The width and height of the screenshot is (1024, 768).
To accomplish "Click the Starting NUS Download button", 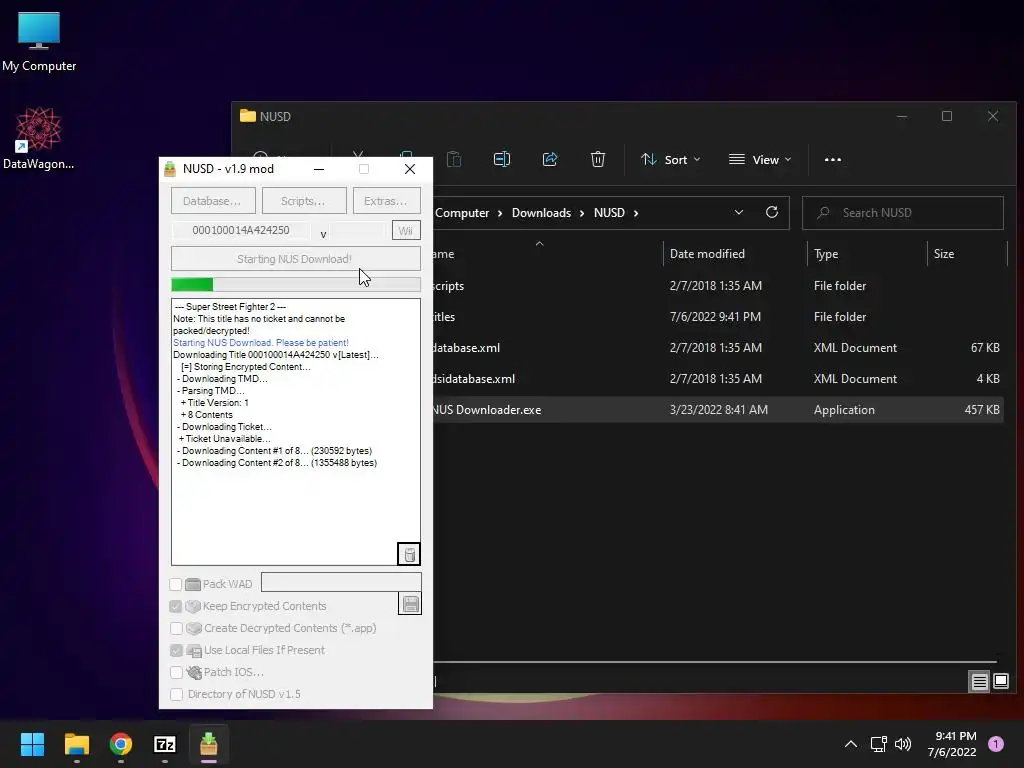I will 295,259.
